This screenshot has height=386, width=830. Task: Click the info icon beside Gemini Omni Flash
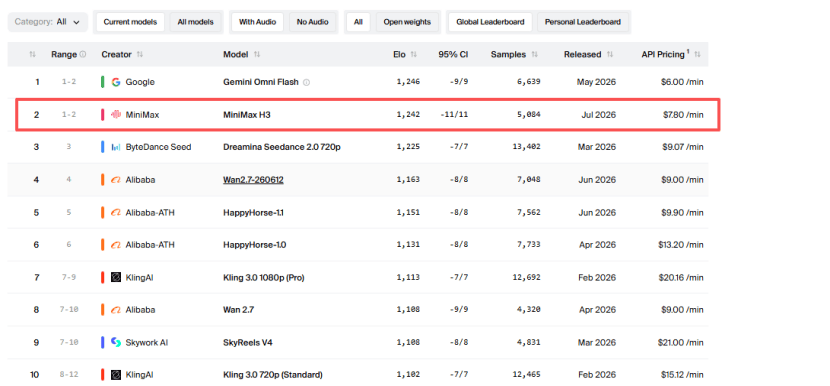306,82
